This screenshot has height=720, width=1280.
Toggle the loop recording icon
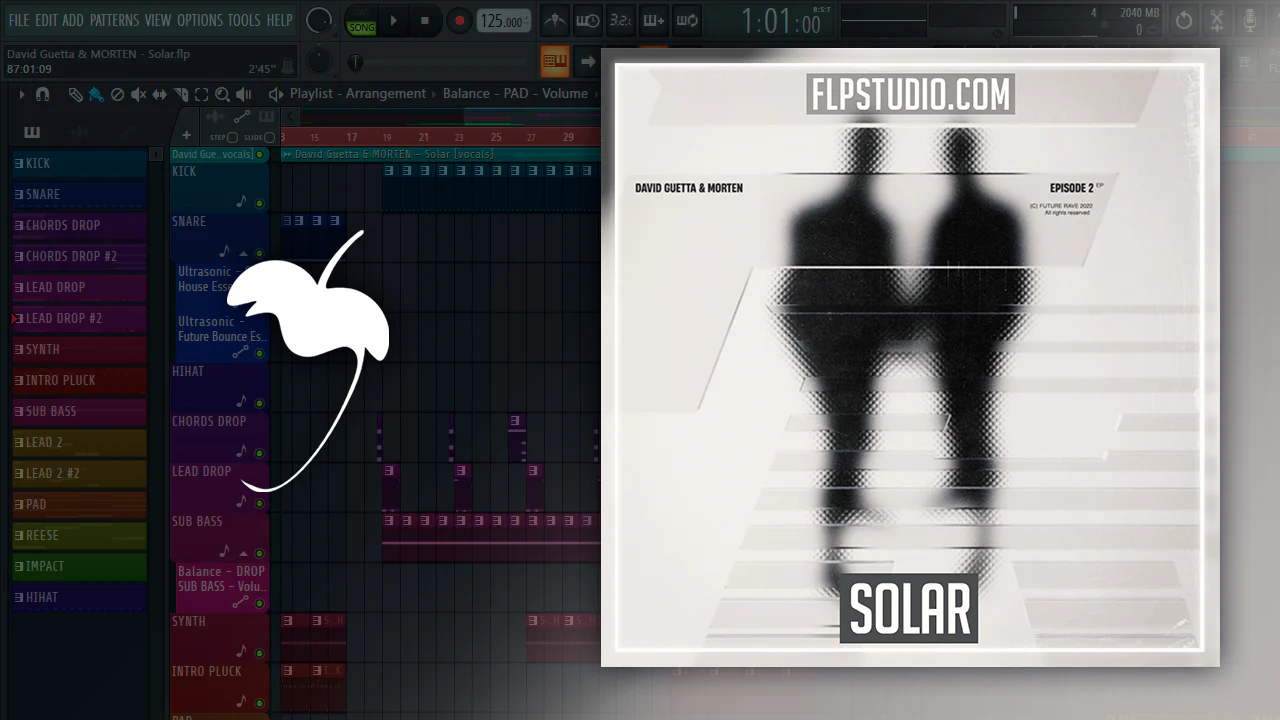tap(686, 21)
